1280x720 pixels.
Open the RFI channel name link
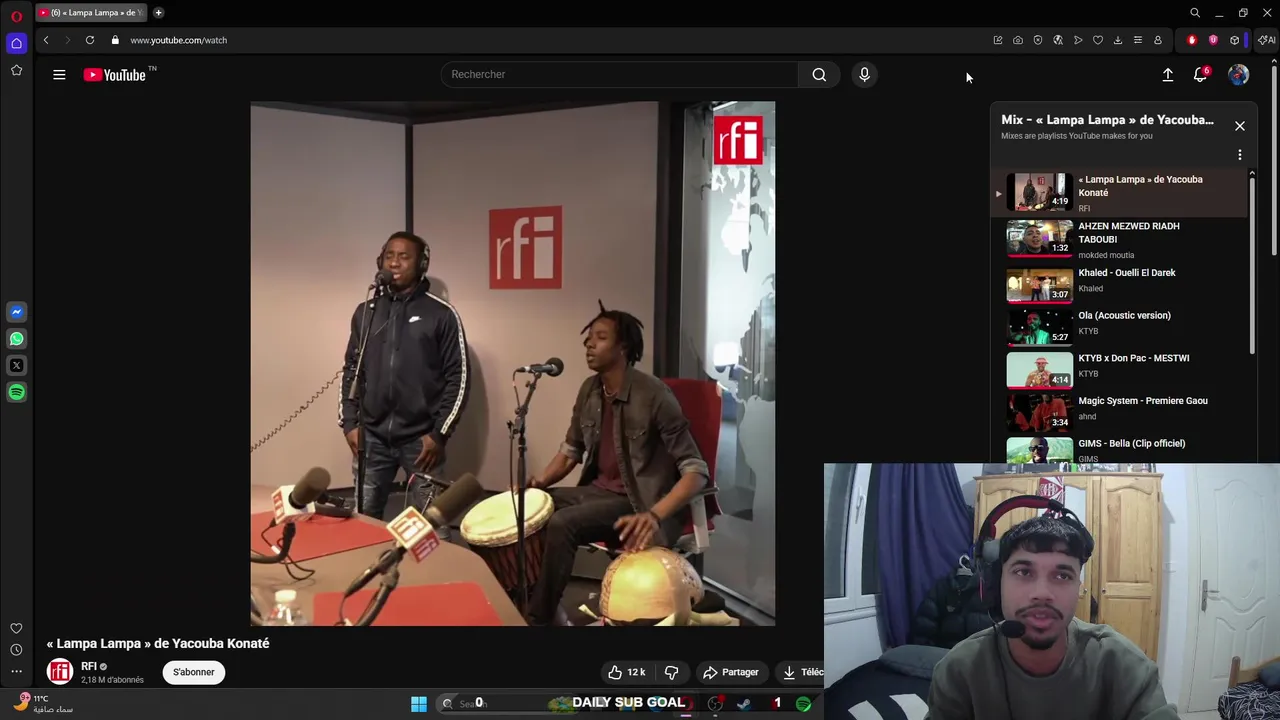(x=89, y=666)
